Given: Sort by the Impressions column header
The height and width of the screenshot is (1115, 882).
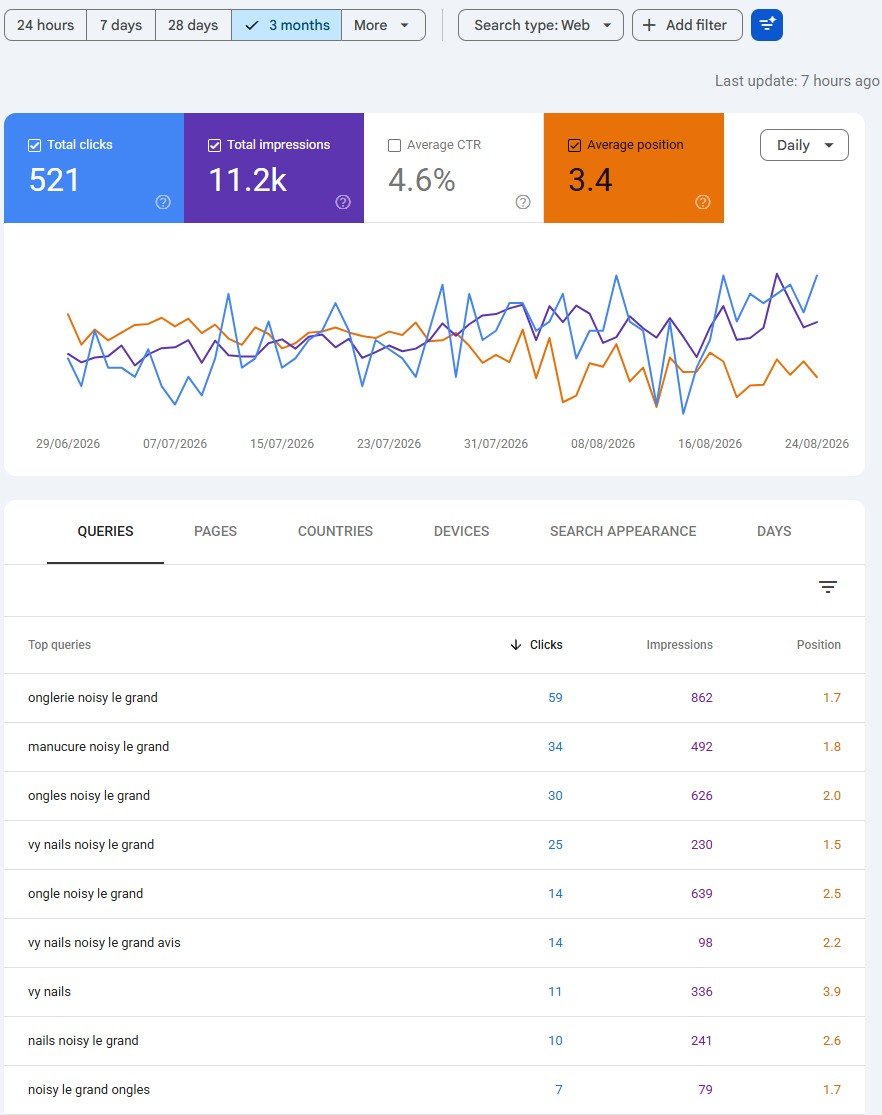Looking at the screenshot, I should (x=679, y=645).
